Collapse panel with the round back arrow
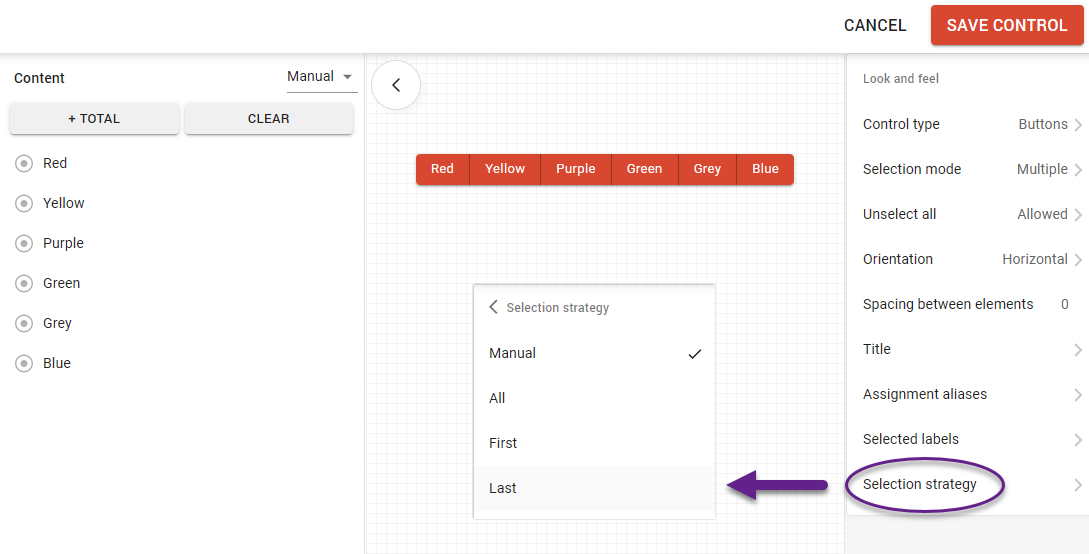 tap(396, 85)
